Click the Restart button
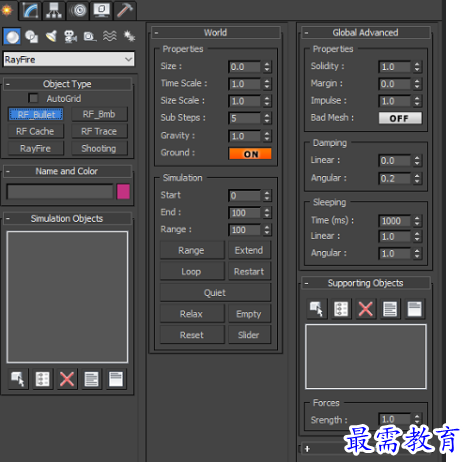The image size is (468, 471). tap(249, 272)
